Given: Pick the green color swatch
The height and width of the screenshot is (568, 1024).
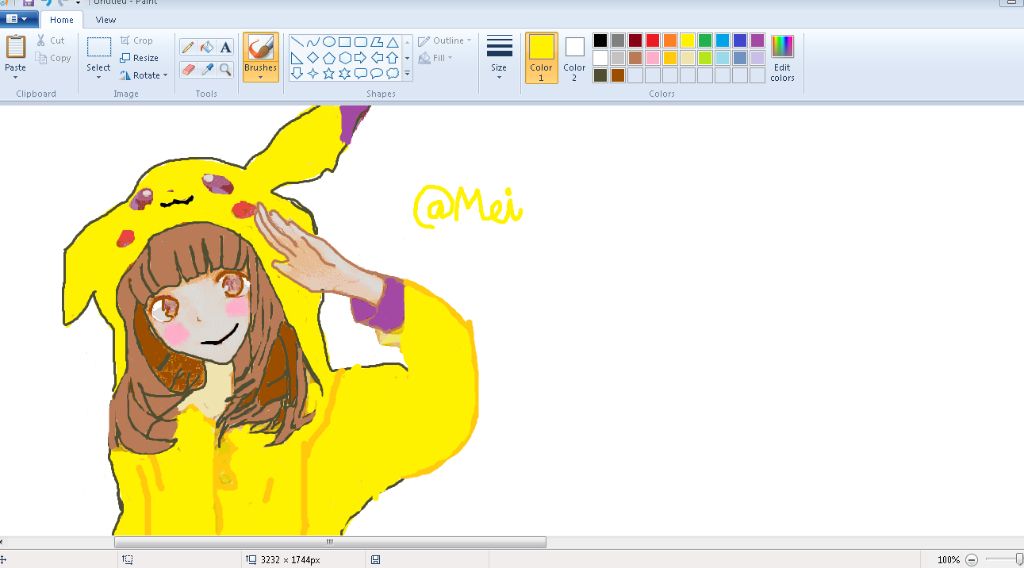Looking at the screenshot, I should (x=705, y=40).
